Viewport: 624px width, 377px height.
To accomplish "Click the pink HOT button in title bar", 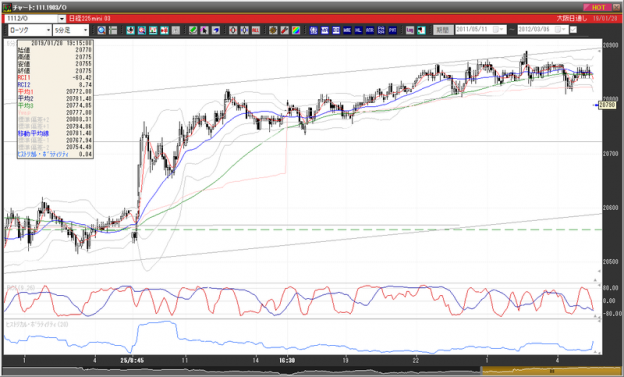I will tap(597, 7).
